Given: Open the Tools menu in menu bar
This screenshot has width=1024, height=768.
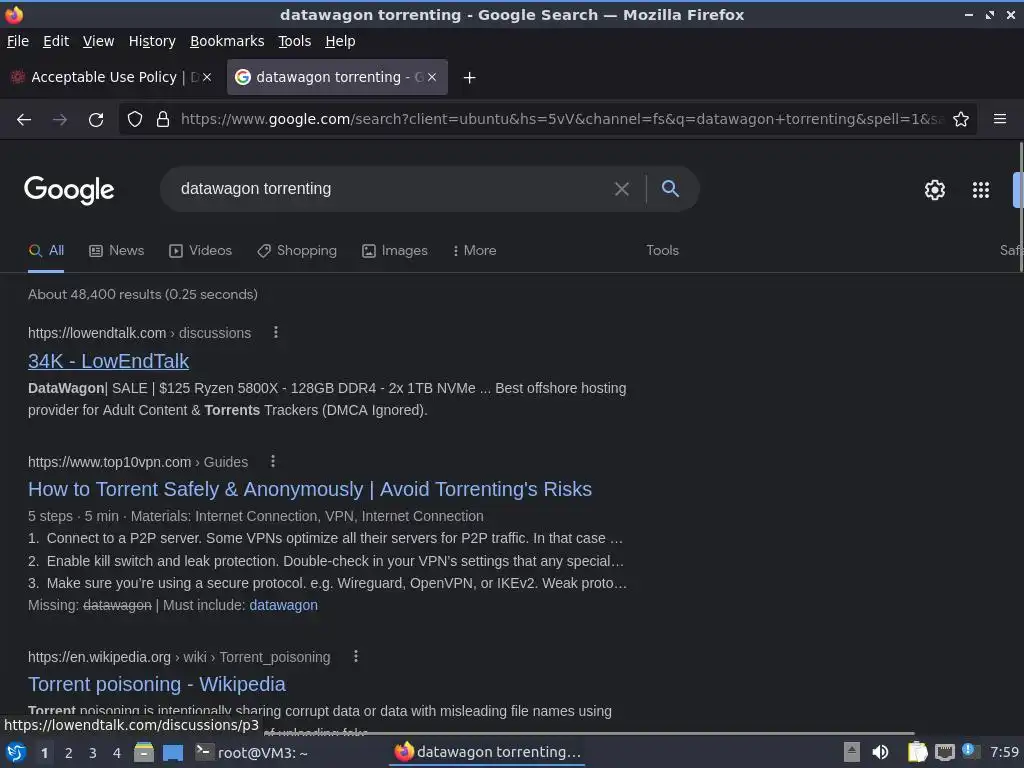Looking at the screenshot, I should pyautogui.click(x=295, y=41).
